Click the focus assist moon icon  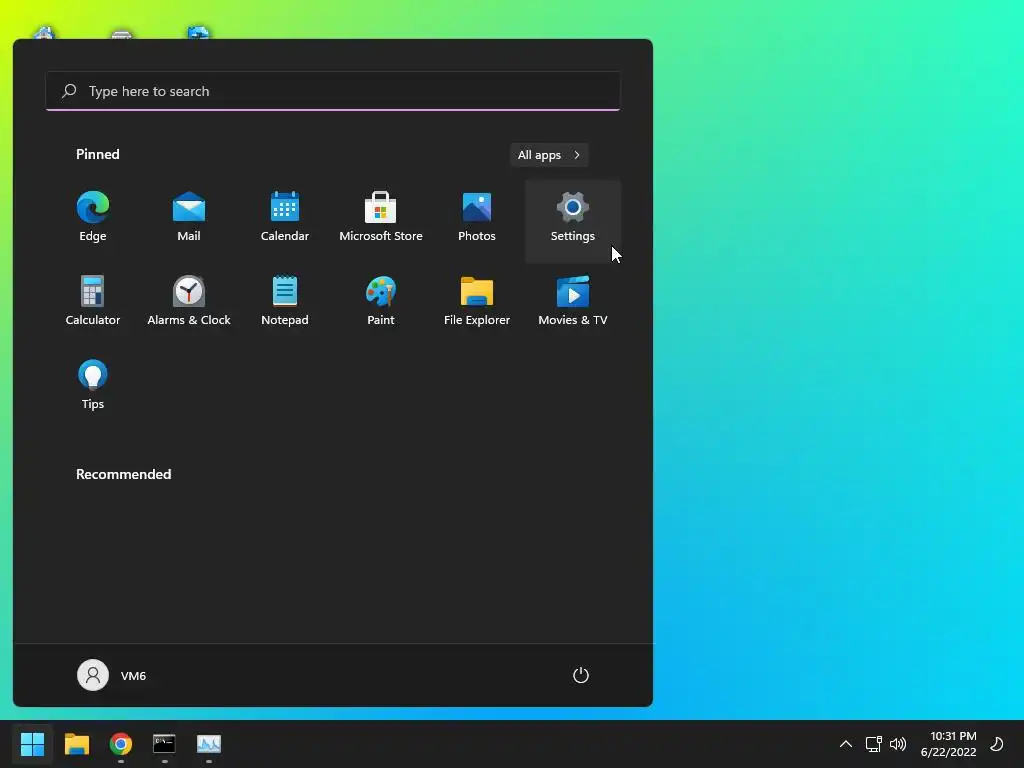click(x=997, y=744)
